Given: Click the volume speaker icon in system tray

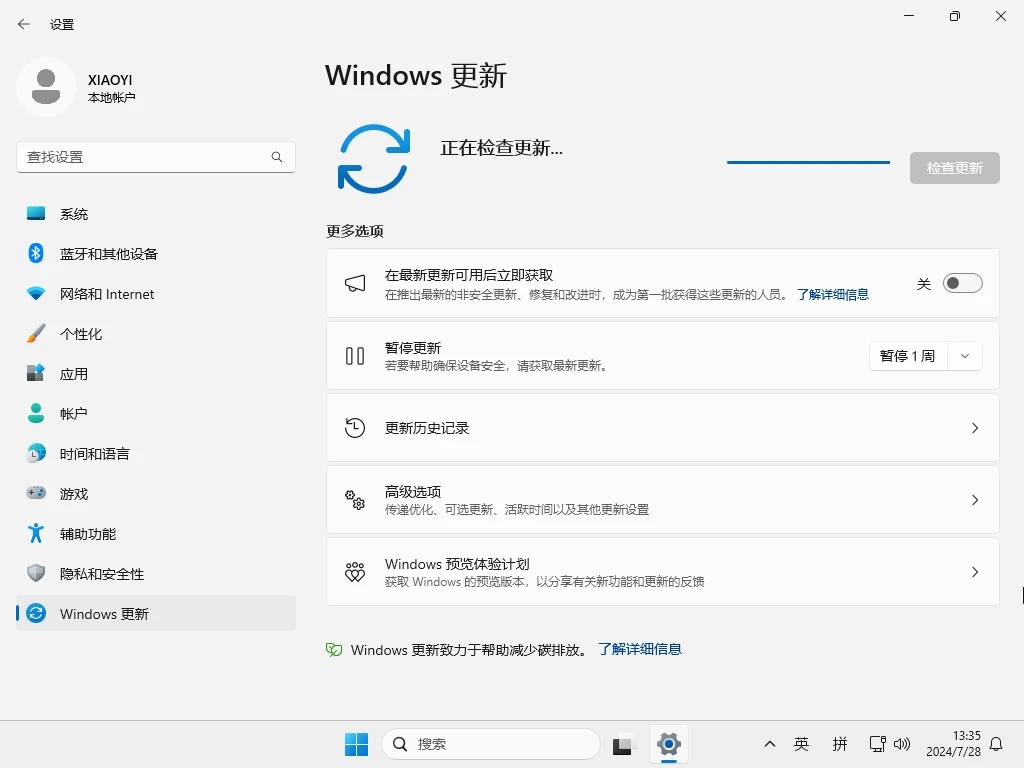Looking at the screenshot, I should [902, 744].
